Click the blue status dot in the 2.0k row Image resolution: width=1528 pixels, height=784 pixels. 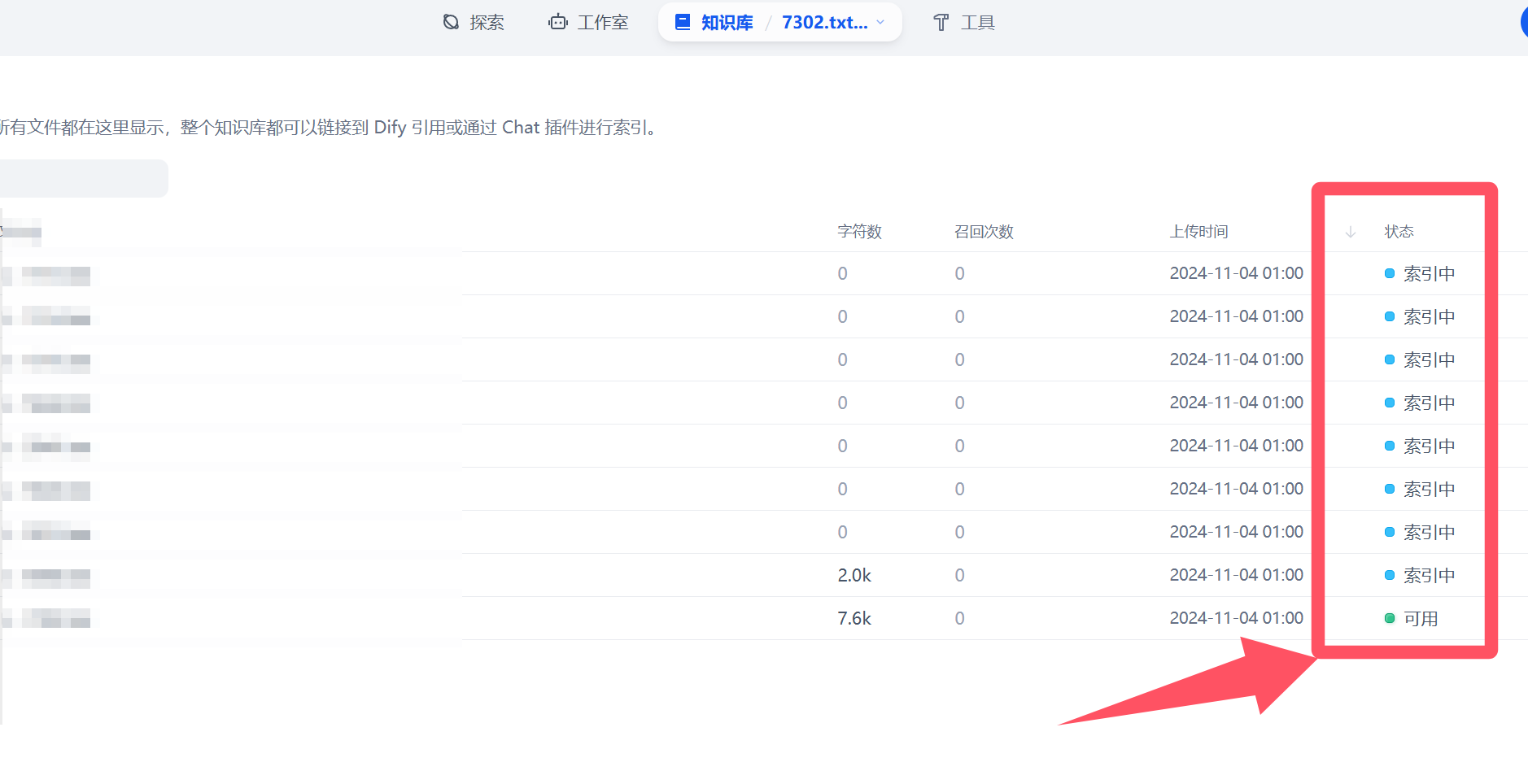pyautogui.click(x=1390, y=575)
